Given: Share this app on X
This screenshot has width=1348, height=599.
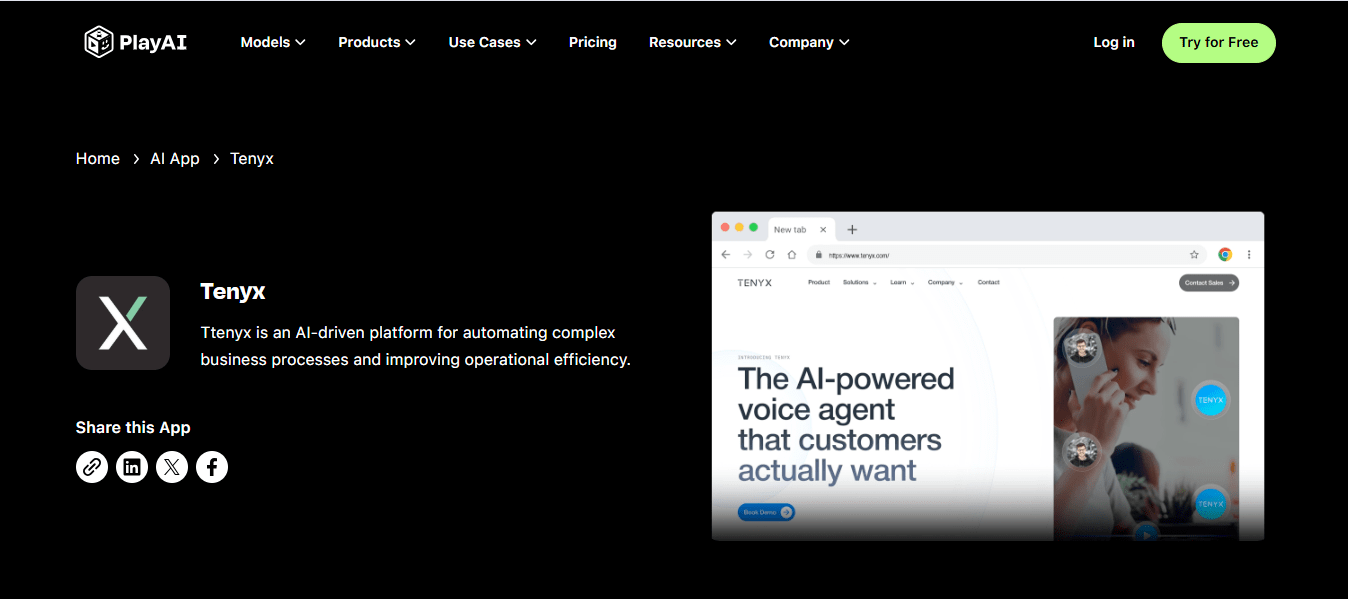Looking at the screenshot, I should click(x=172, y=467).
